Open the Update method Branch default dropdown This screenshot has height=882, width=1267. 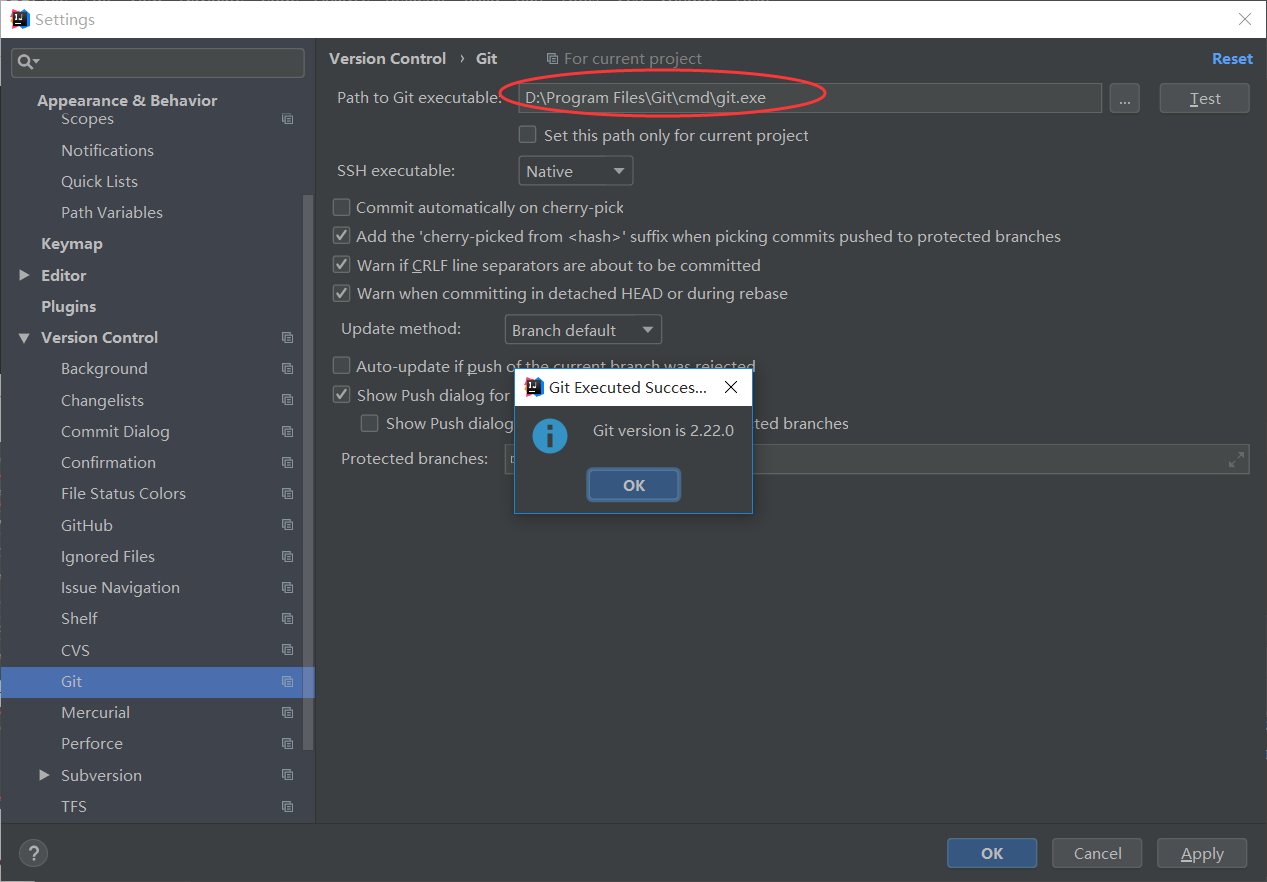(x=583, y=329)
